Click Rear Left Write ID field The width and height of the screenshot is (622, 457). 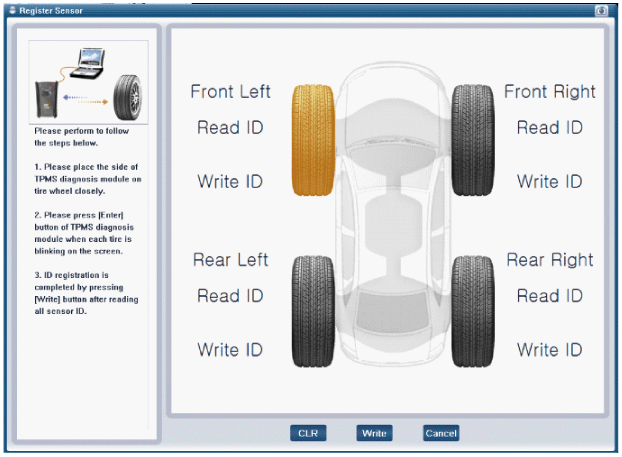[230, 350]
